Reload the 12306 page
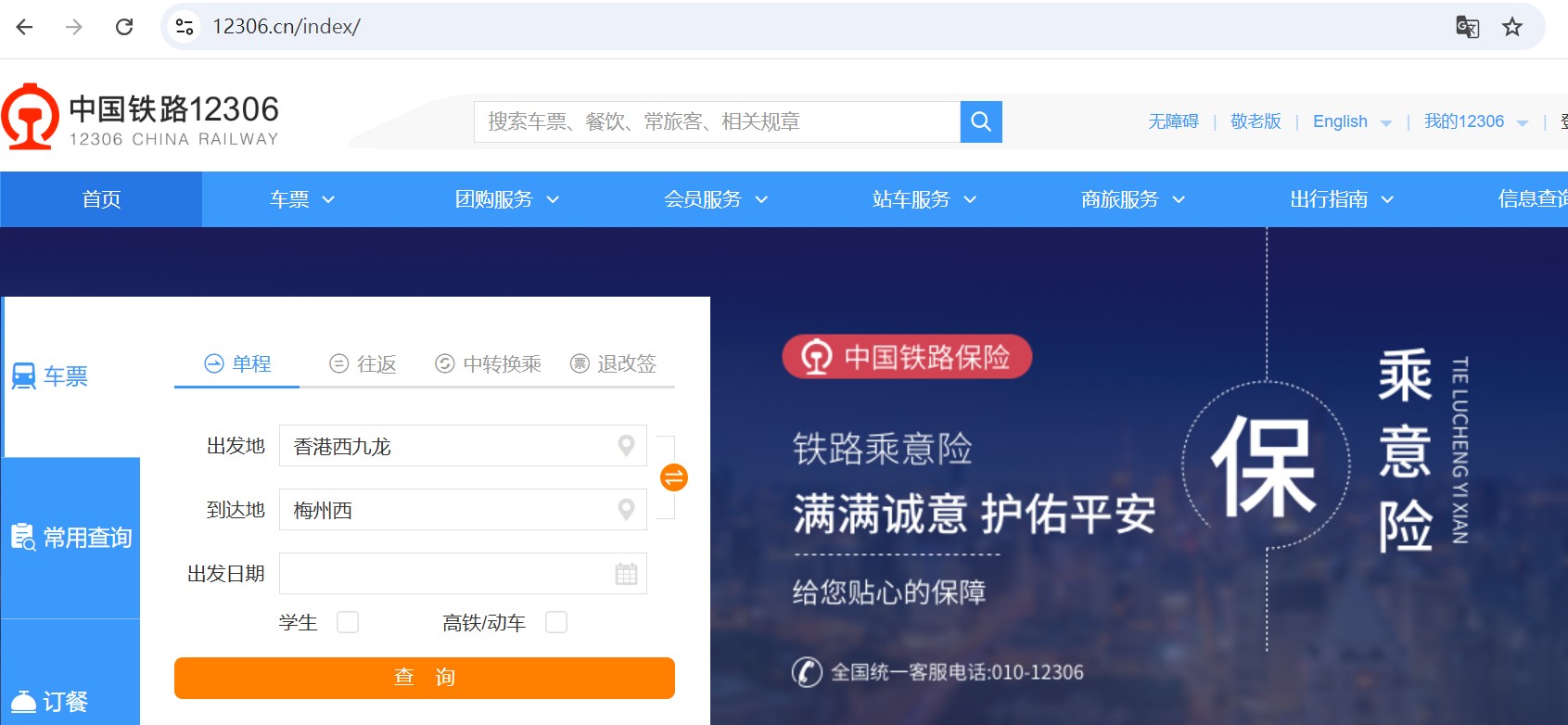This screenshot has height=725, width=1568. (x=124, y=27)
